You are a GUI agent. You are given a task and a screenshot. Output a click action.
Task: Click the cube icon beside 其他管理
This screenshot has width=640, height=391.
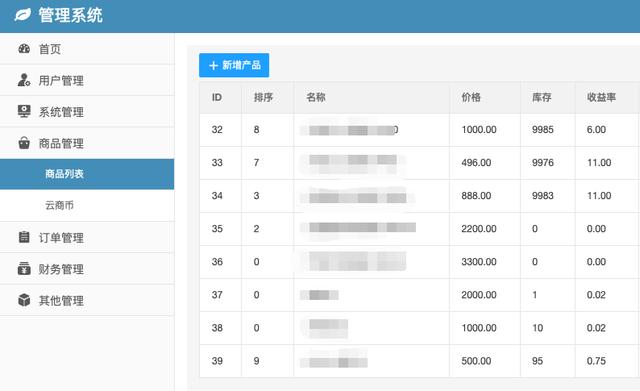pyautogui.click(x=24, y=300)
